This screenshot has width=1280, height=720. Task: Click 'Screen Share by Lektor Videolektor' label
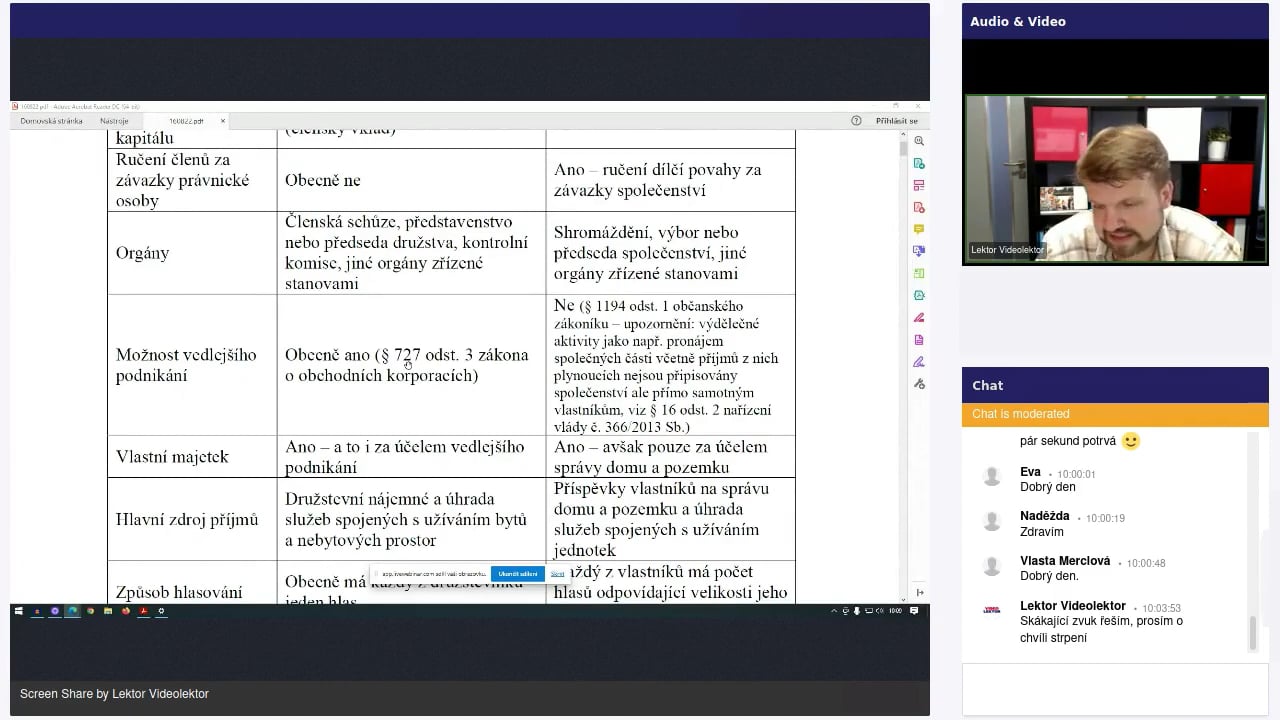pos(114,694)
